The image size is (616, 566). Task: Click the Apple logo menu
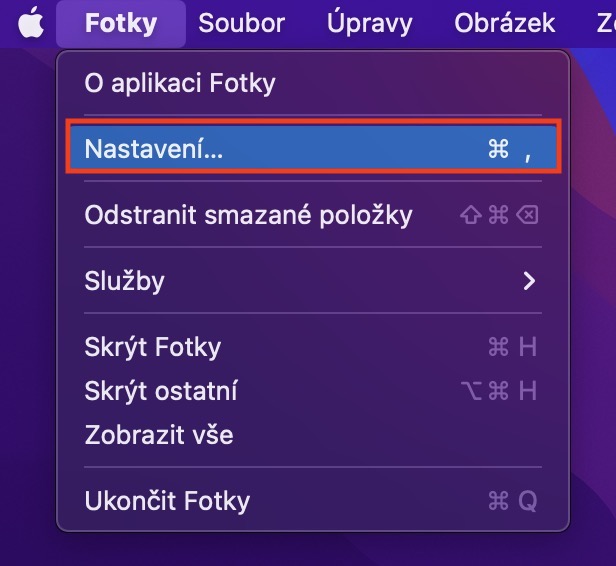click(x=30, y=22)
